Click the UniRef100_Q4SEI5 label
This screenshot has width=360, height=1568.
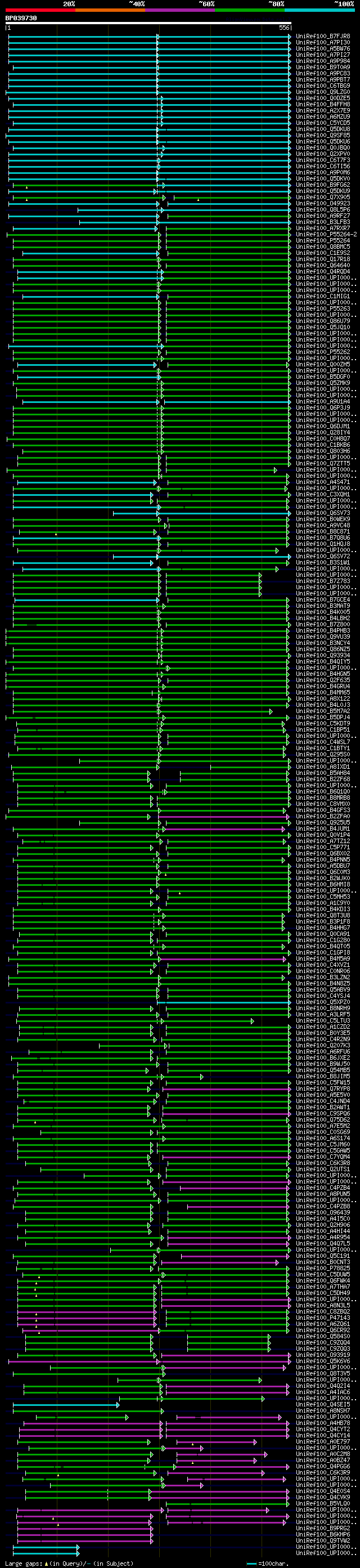[323, 1405]
